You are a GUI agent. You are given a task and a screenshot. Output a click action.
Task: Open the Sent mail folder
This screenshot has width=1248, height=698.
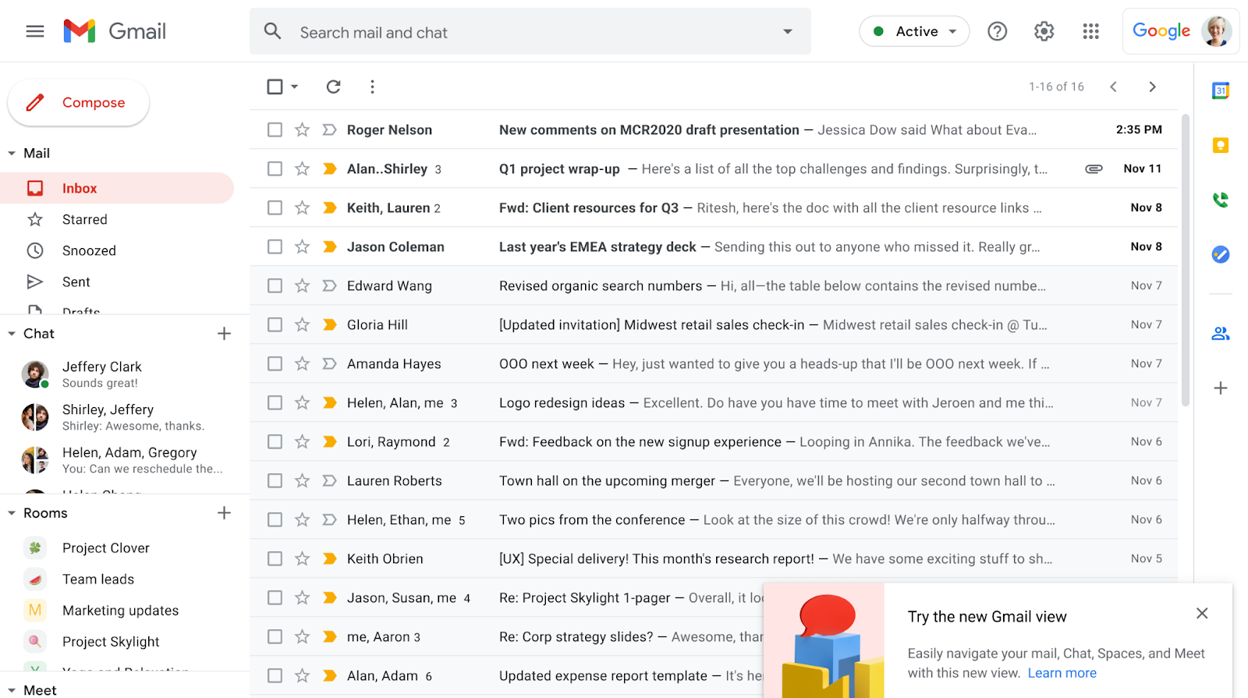[76, 282]
